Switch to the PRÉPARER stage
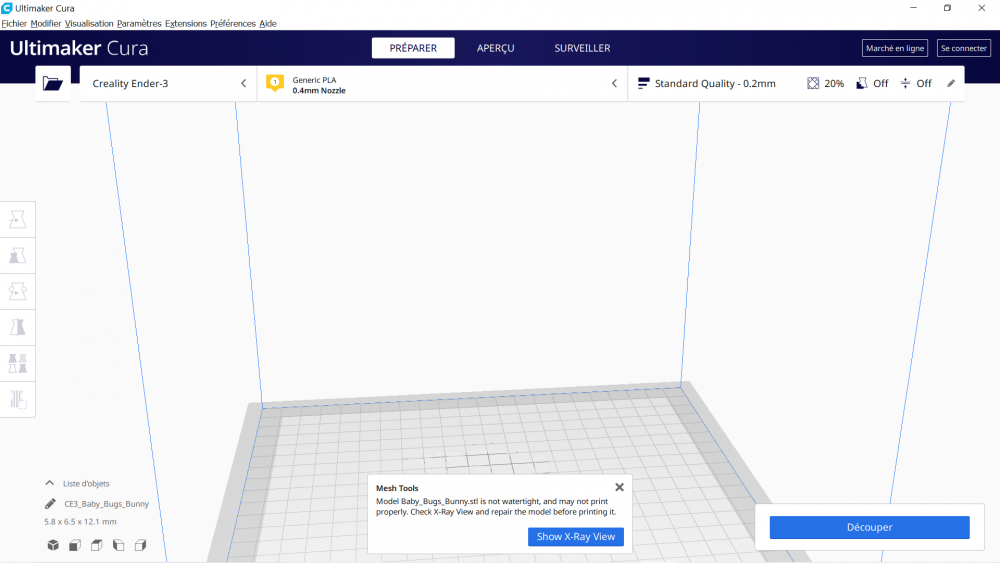 click(x=413, y=48)
